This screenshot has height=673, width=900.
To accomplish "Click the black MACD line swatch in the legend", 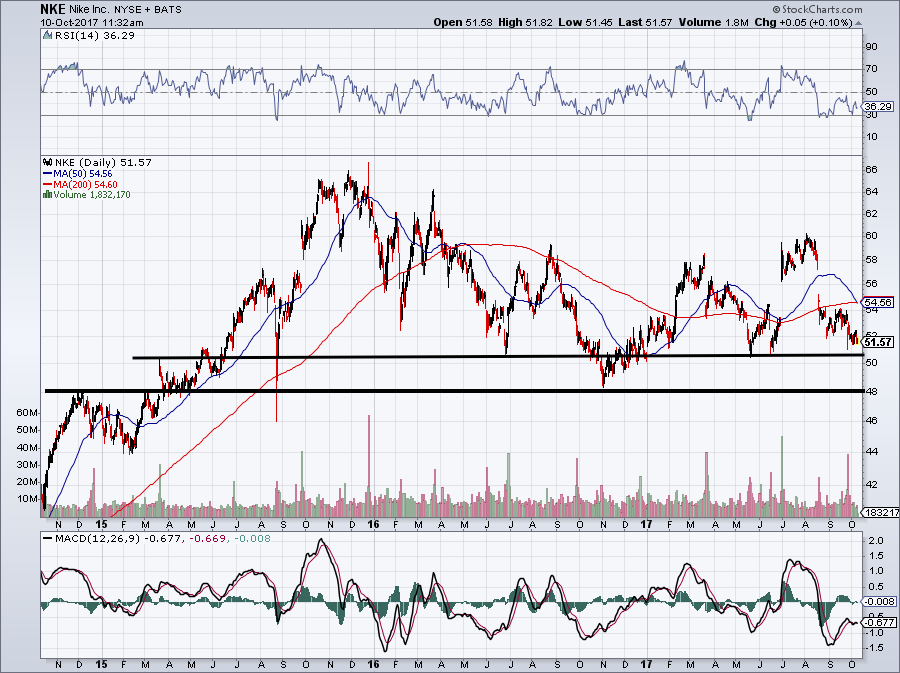I will [47, 539].
